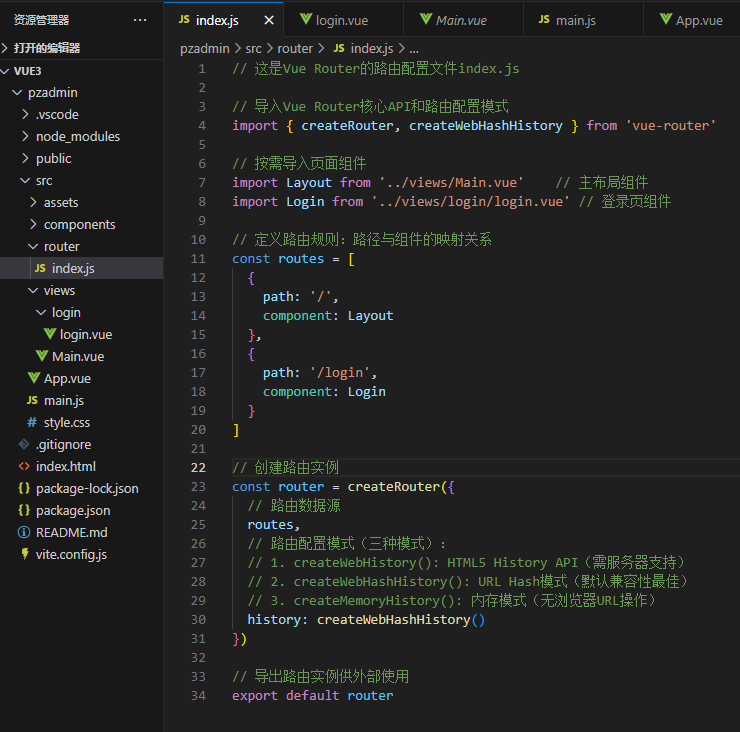Click JS icon of index.js in tree

click(40, 268)
